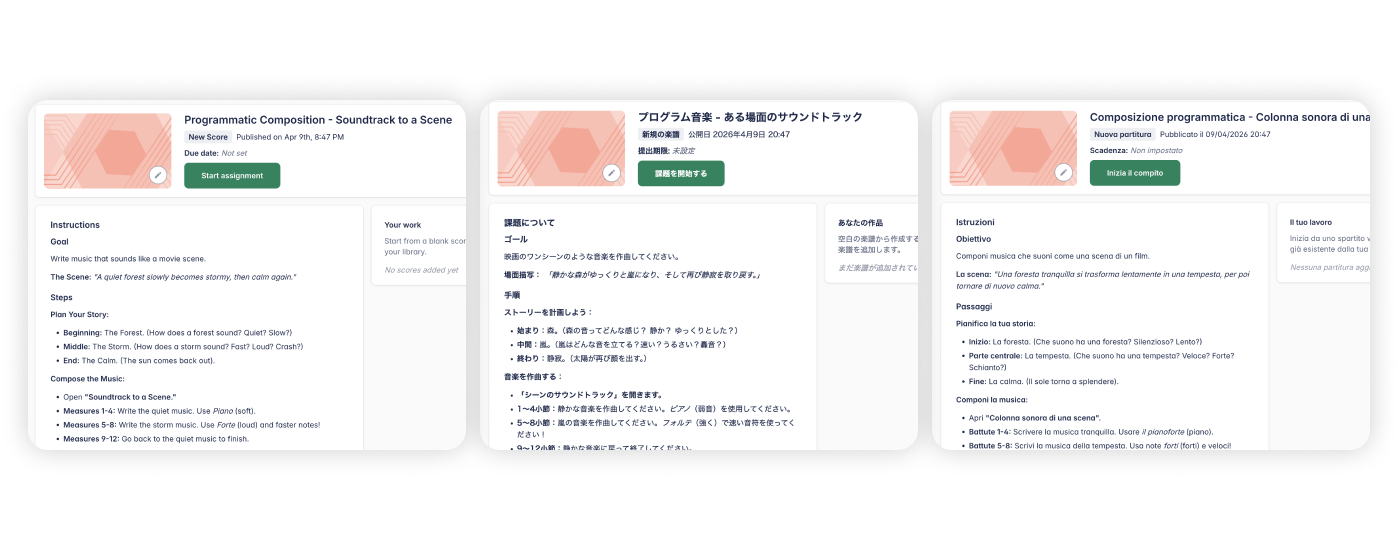The image size is (1400, 560).
Task: Click the Goal heading
Action: click(x=60, y=241)
